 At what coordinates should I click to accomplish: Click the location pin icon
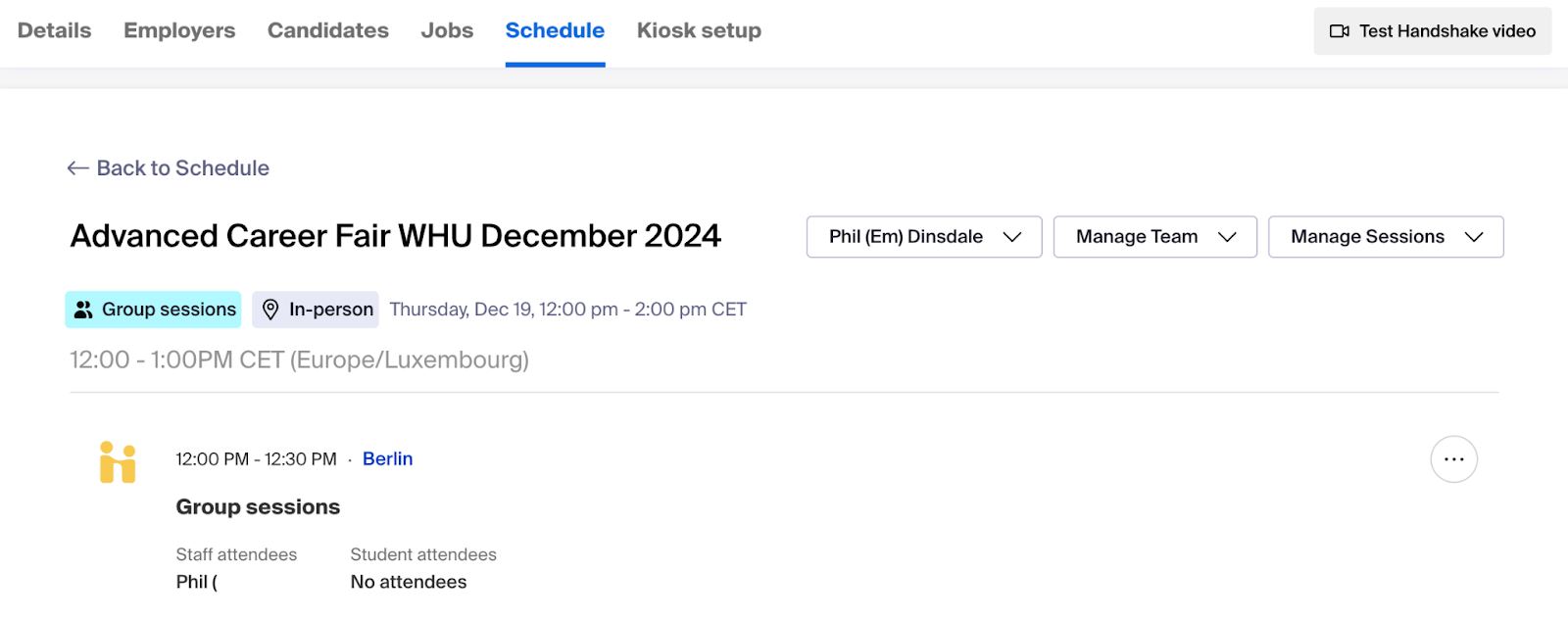pyautogui.click(x=270, y=310)
